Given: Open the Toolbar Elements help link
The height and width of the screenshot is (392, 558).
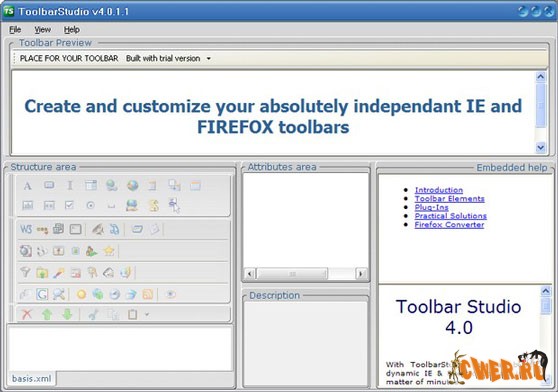Looking at the screenshot, I should point(449,198).
